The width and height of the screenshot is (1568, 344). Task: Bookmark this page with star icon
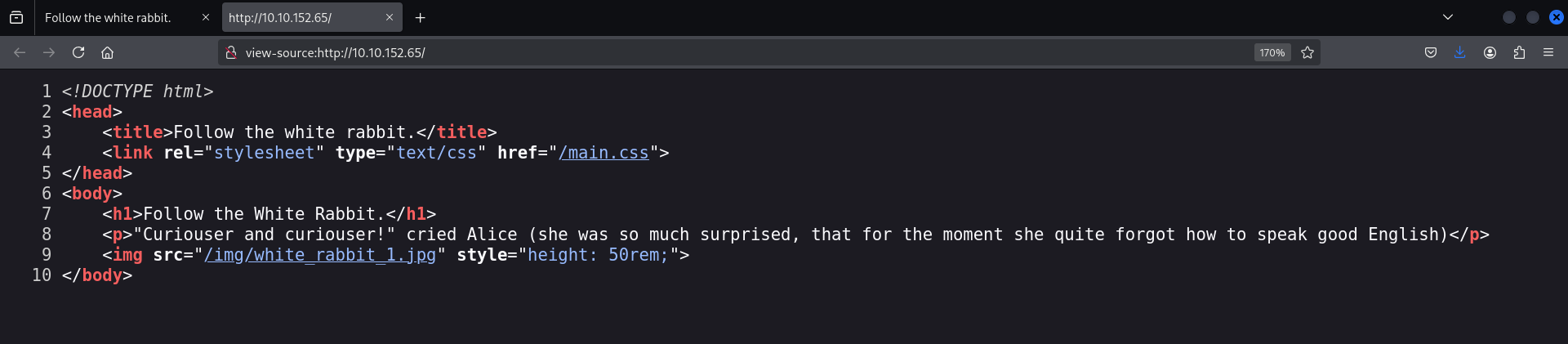click(1307, 52)
